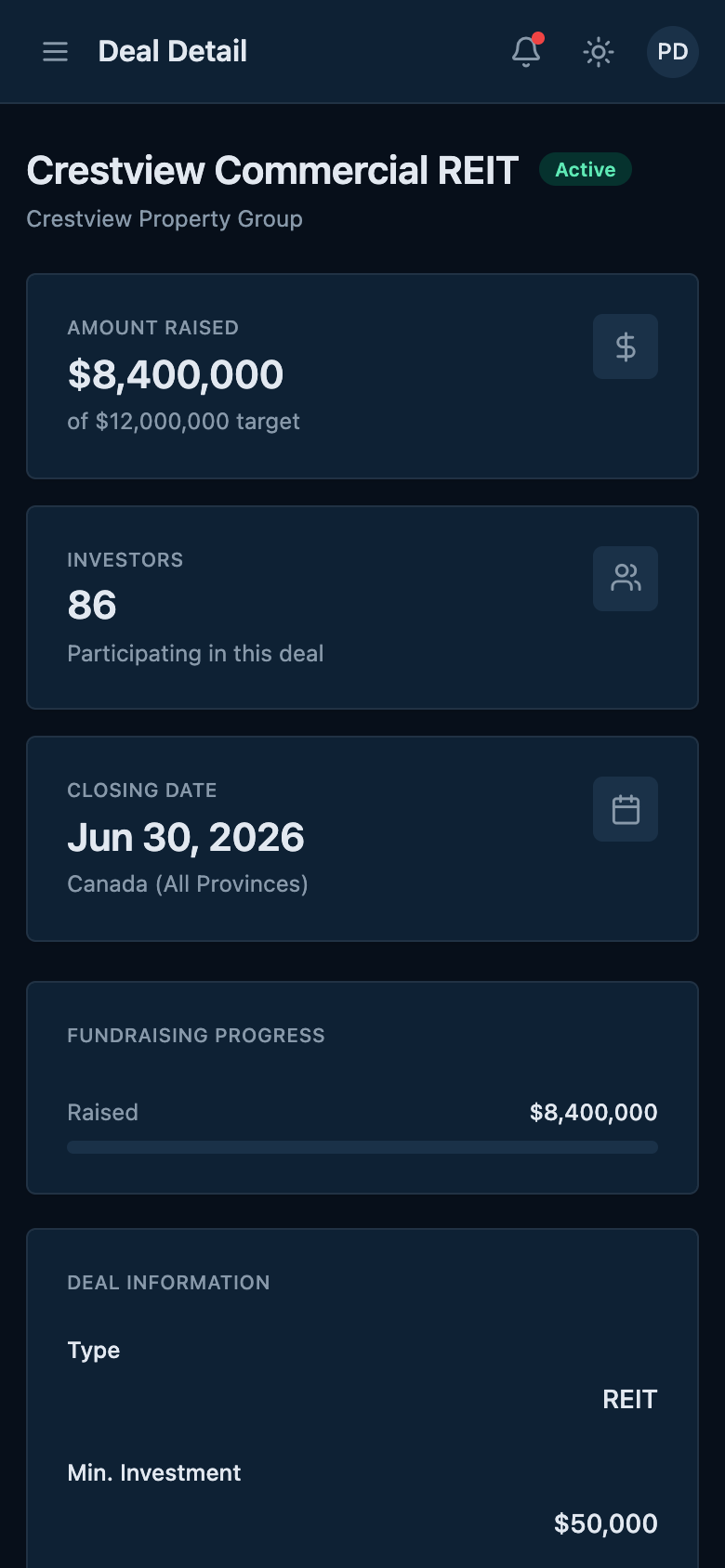
Task: Click the closing date calendar icon
Action: point(626,809)
